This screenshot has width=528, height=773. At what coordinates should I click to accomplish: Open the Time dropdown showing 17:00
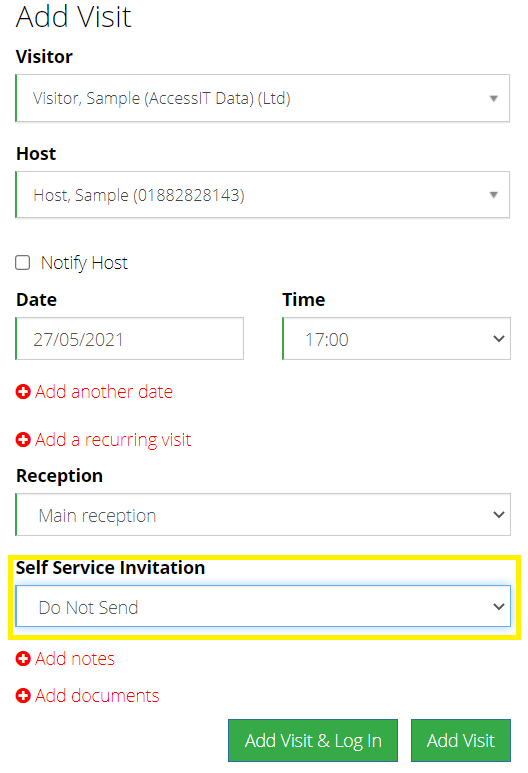coord(396,339)
